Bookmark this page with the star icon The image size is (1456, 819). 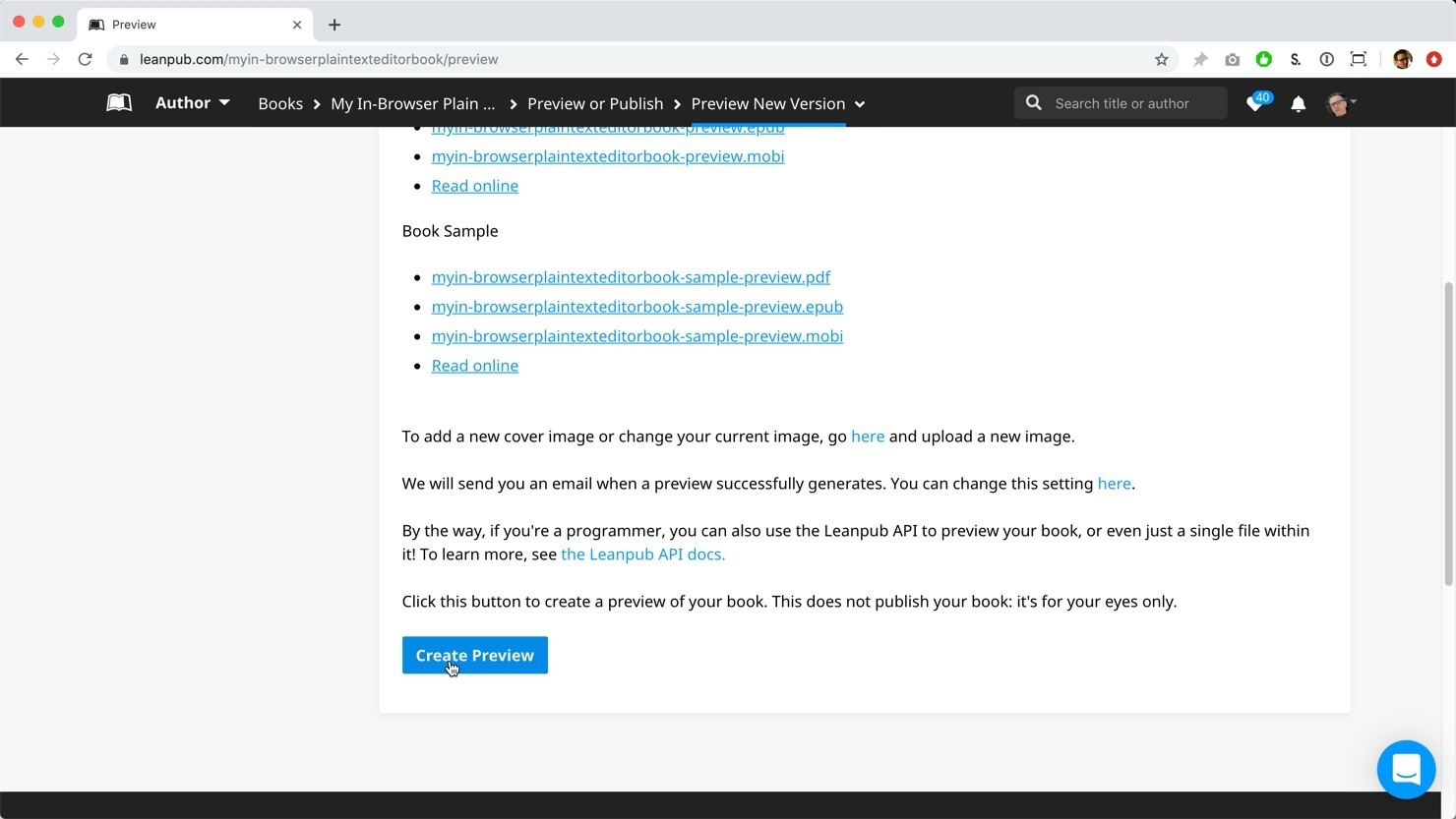(1161, 59)
